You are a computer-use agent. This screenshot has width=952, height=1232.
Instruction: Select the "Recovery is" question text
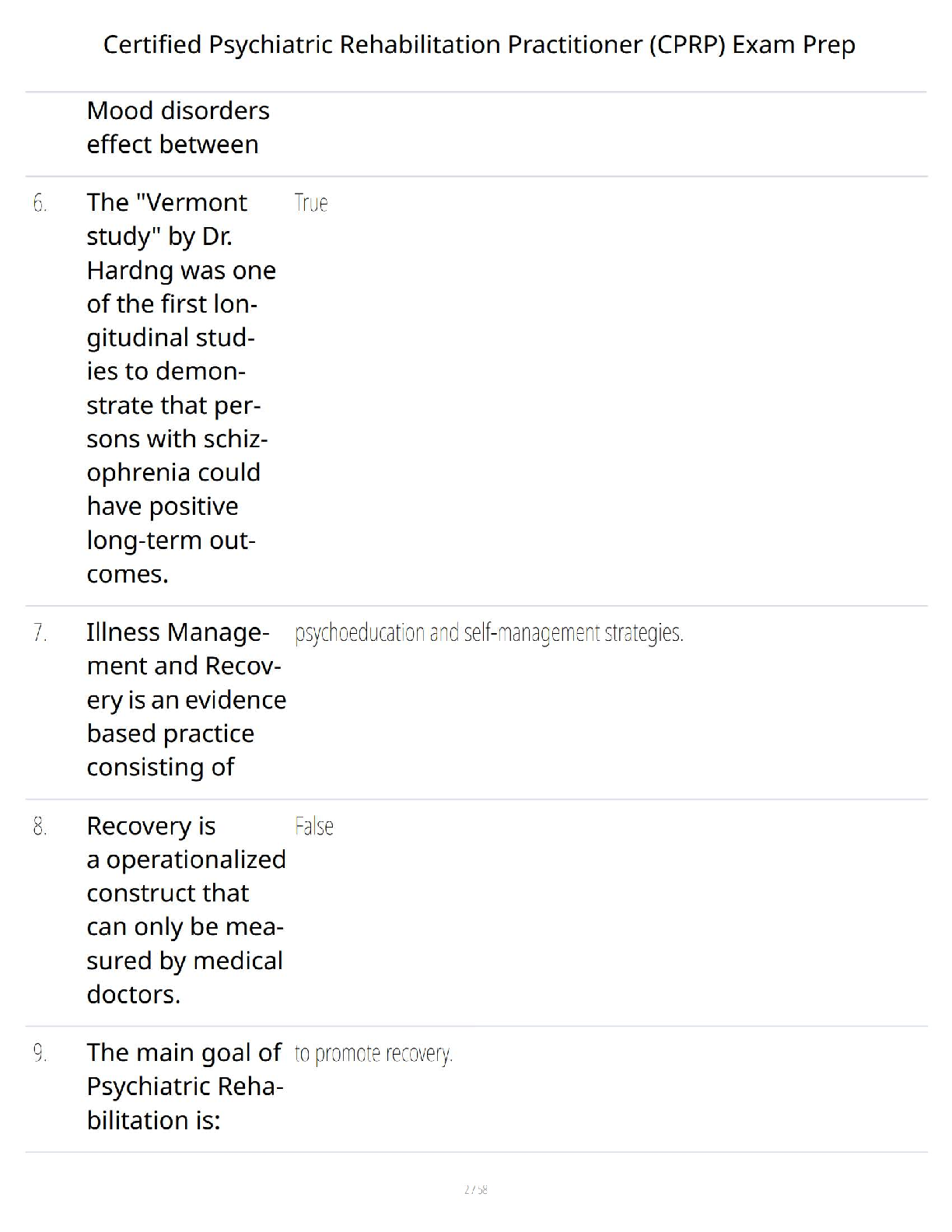[x=151, y=826]
